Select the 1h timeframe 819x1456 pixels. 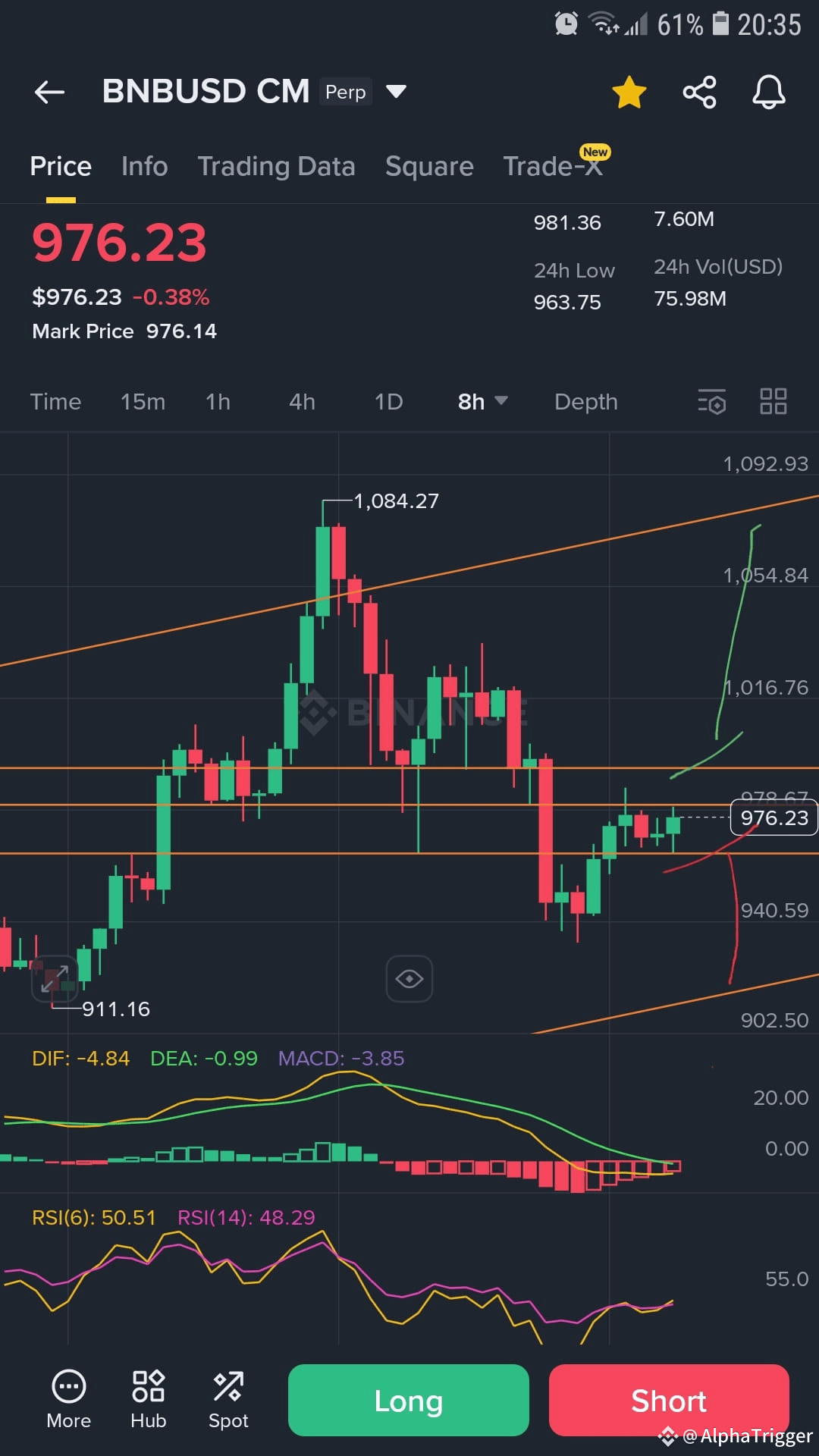pos(218,401)
